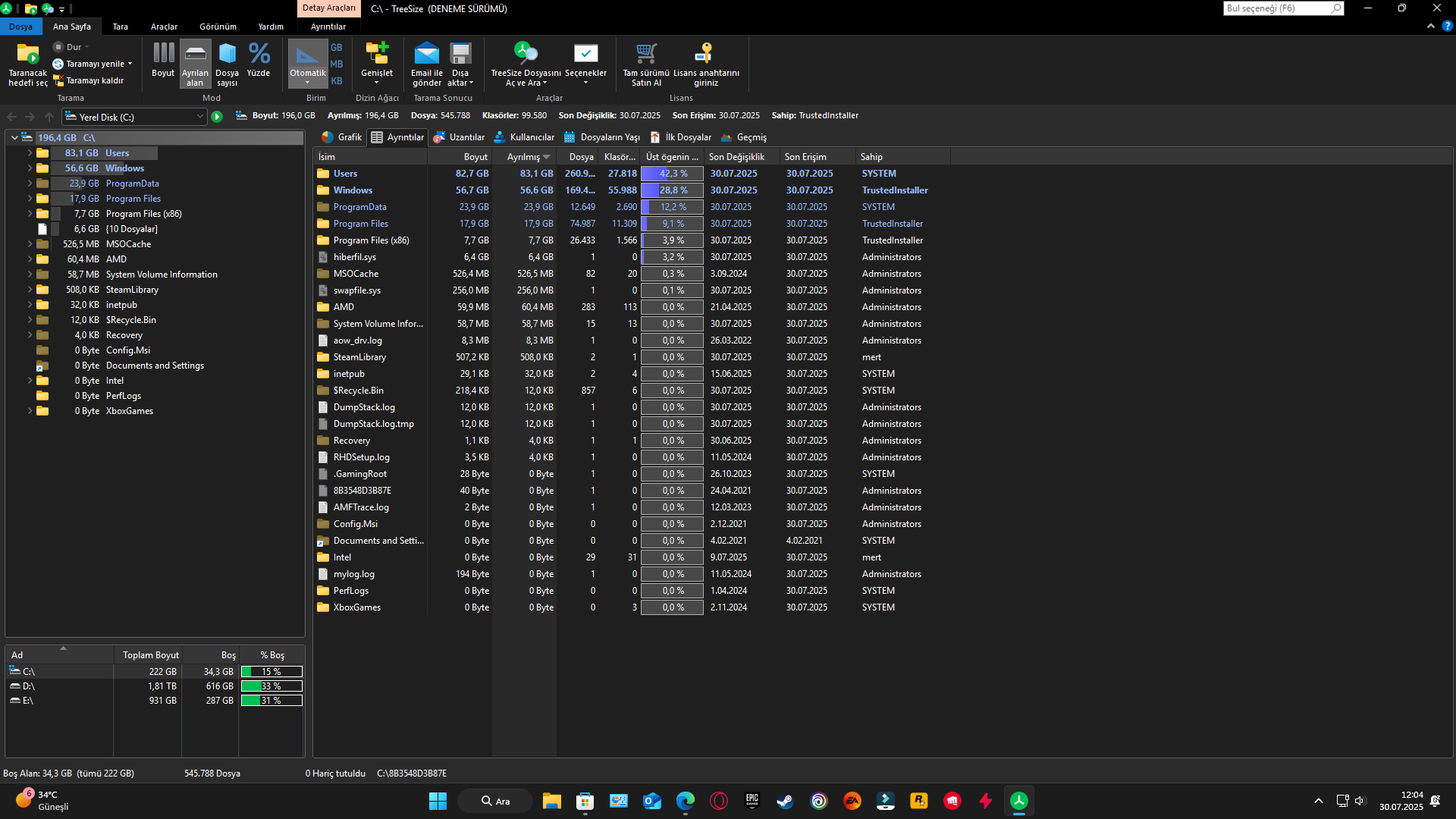
Task: Open the Dosya menu tab
Action: [20, 27]
